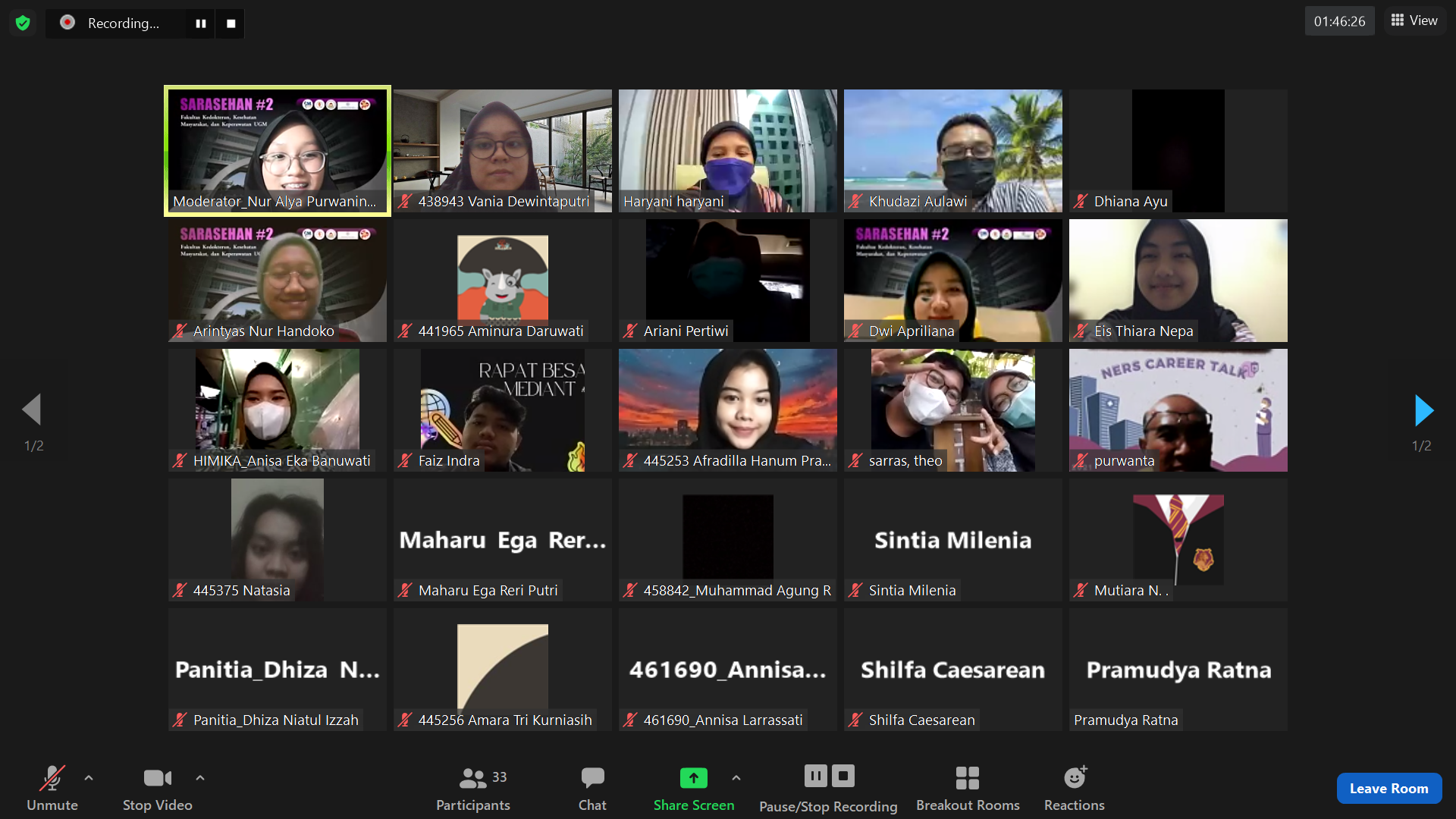Open the Chat panel
Screen dimensions: 1456x819
point(592,787)
